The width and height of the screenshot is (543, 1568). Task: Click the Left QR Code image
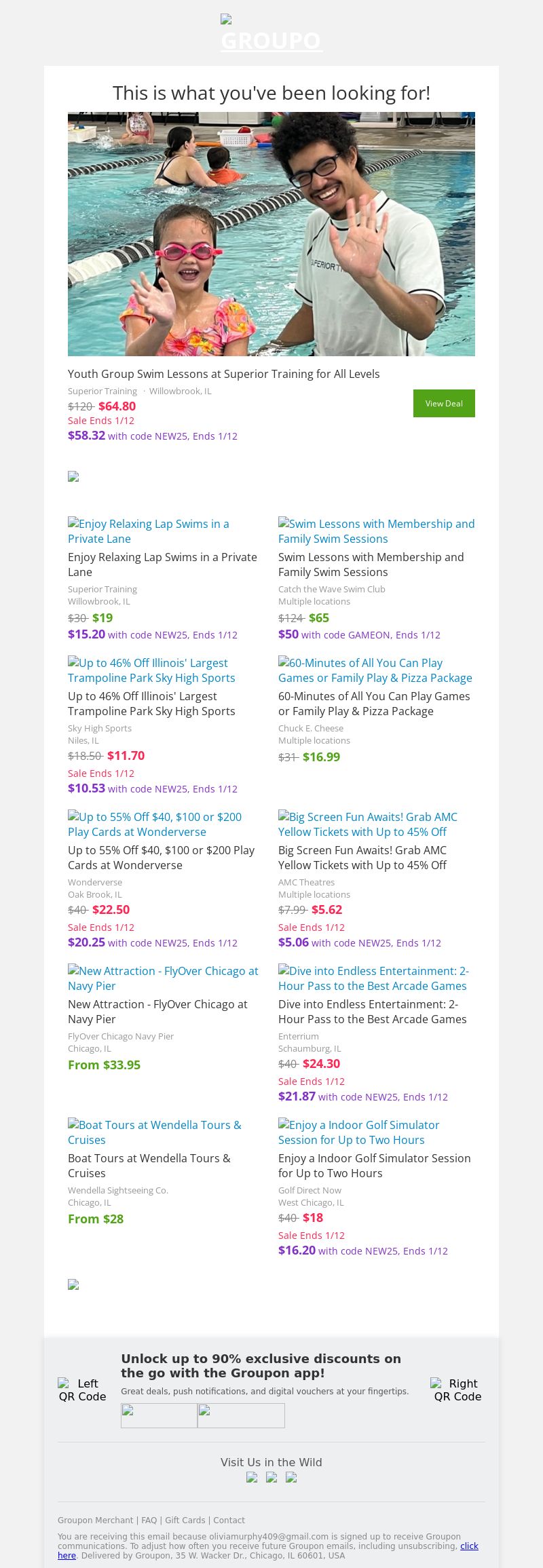pyautogui.click(x=83, y=1390)
